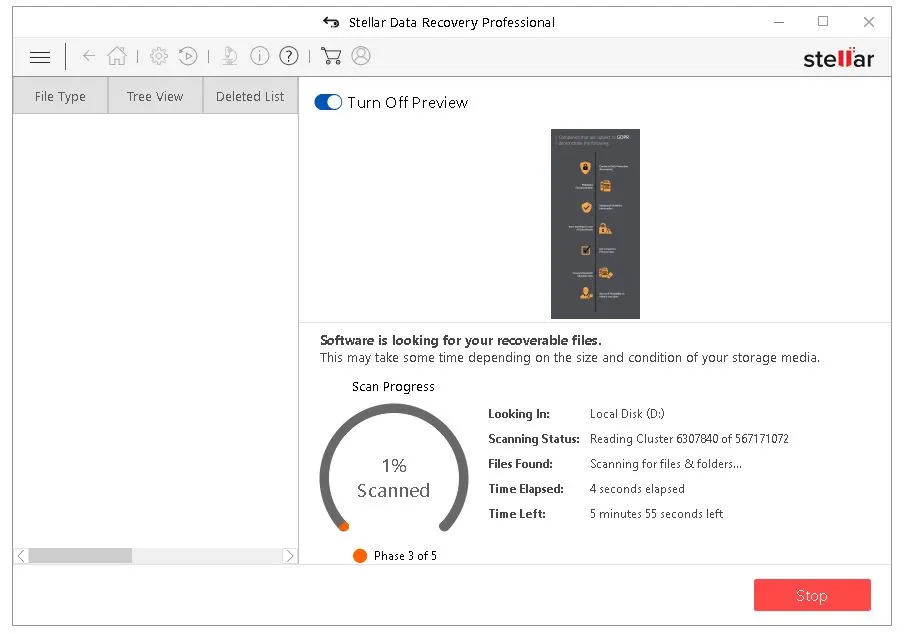Open the settings gear icon
905x634 pixels.
click(158, 56)
